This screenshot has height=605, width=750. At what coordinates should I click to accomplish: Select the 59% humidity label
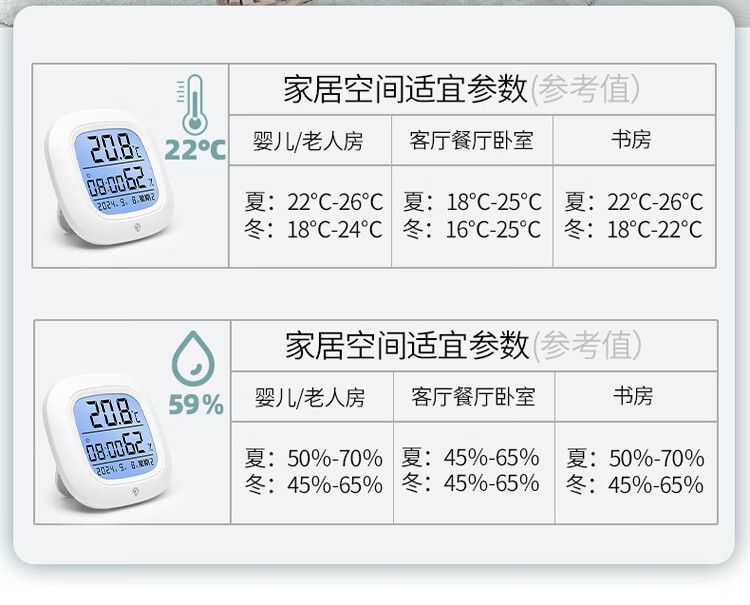click(196, 405)
